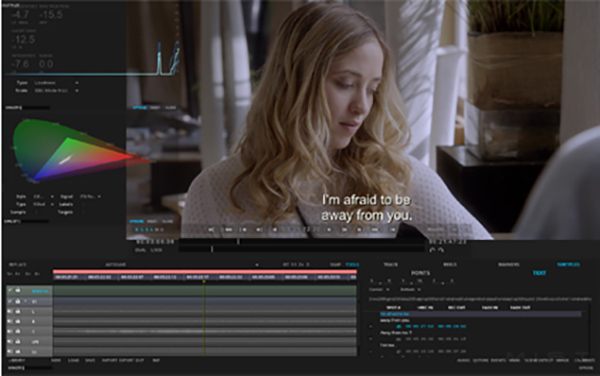
Task: Mute the L audio track speaker icon
Action: tap(10, 311)
